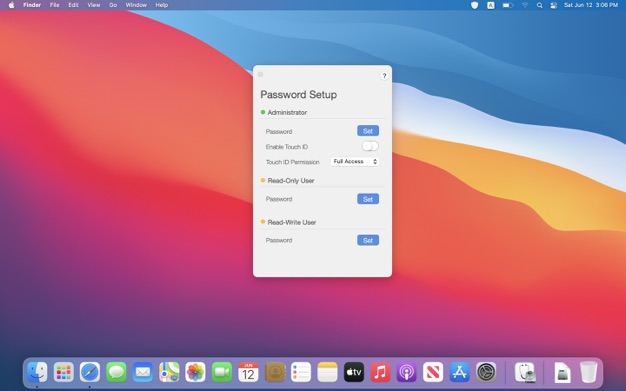Open Calendar from the Dock

coord(248,372)
